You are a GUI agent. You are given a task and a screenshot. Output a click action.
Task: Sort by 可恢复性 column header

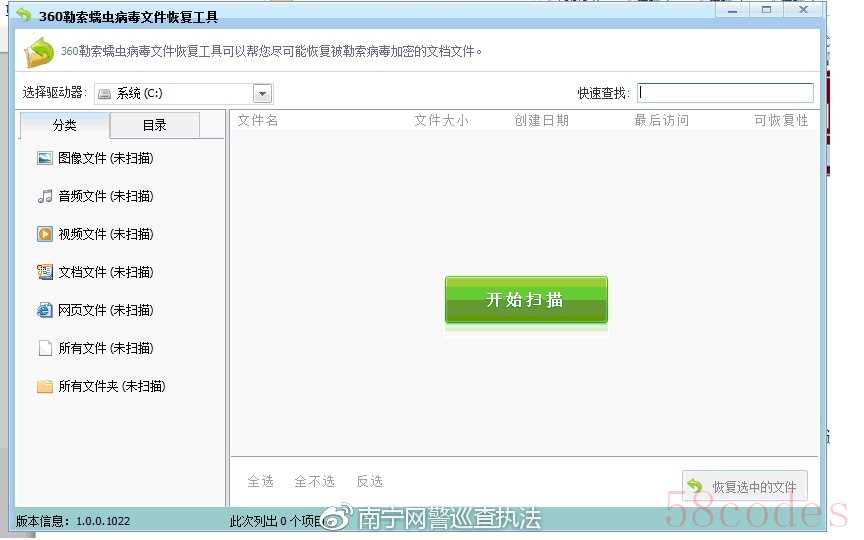point(781,120)
